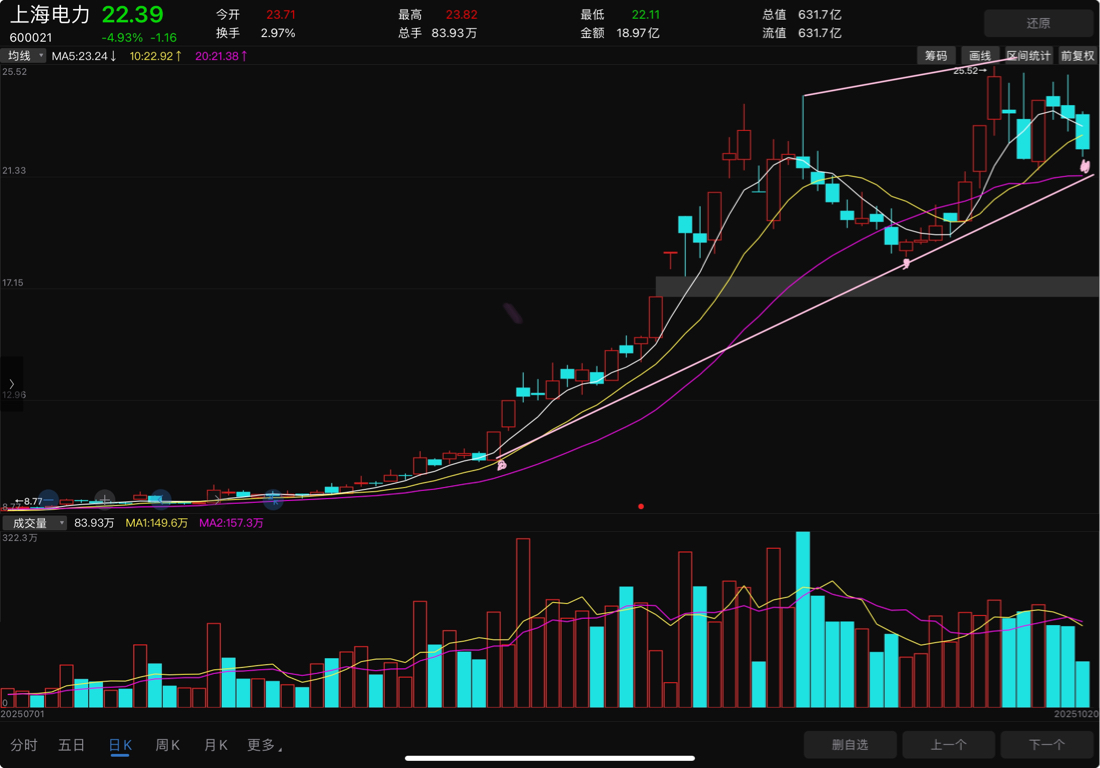Toggle the 筹码 chip distribution view

point(936,55)
